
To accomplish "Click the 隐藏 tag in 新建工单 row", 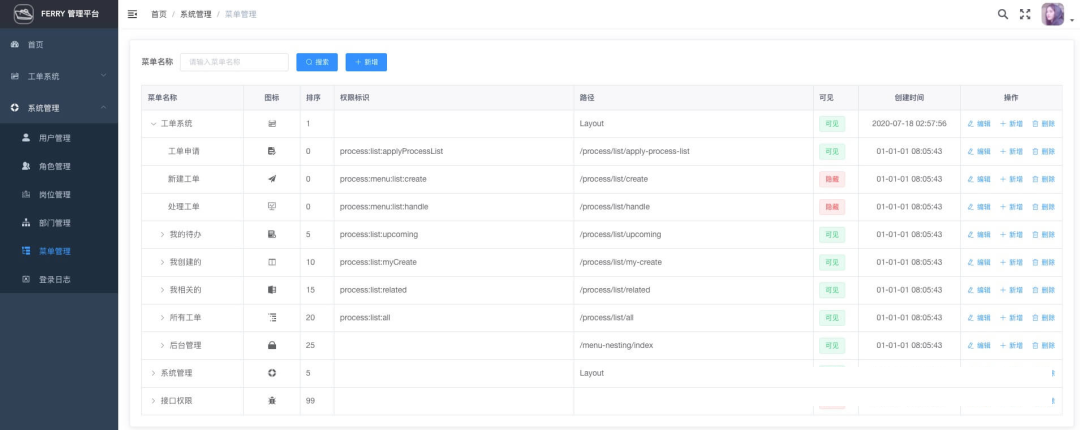I will click(831, 179).
